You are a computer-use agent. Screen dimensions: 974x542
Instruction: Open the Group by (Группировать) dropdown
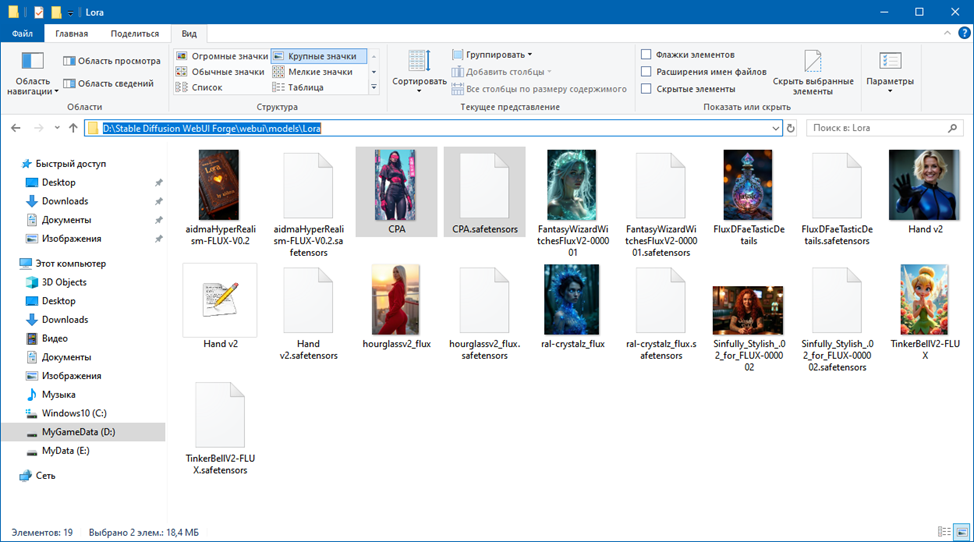point(492,54)
